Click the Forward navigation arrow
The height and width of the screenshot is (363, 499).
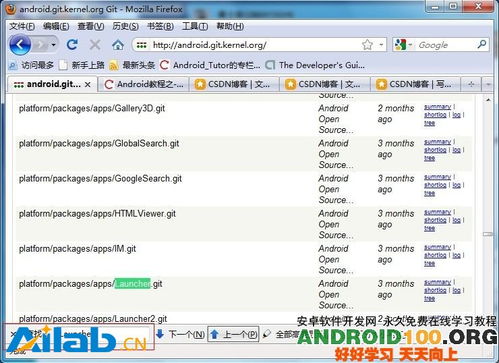(41, 45)
